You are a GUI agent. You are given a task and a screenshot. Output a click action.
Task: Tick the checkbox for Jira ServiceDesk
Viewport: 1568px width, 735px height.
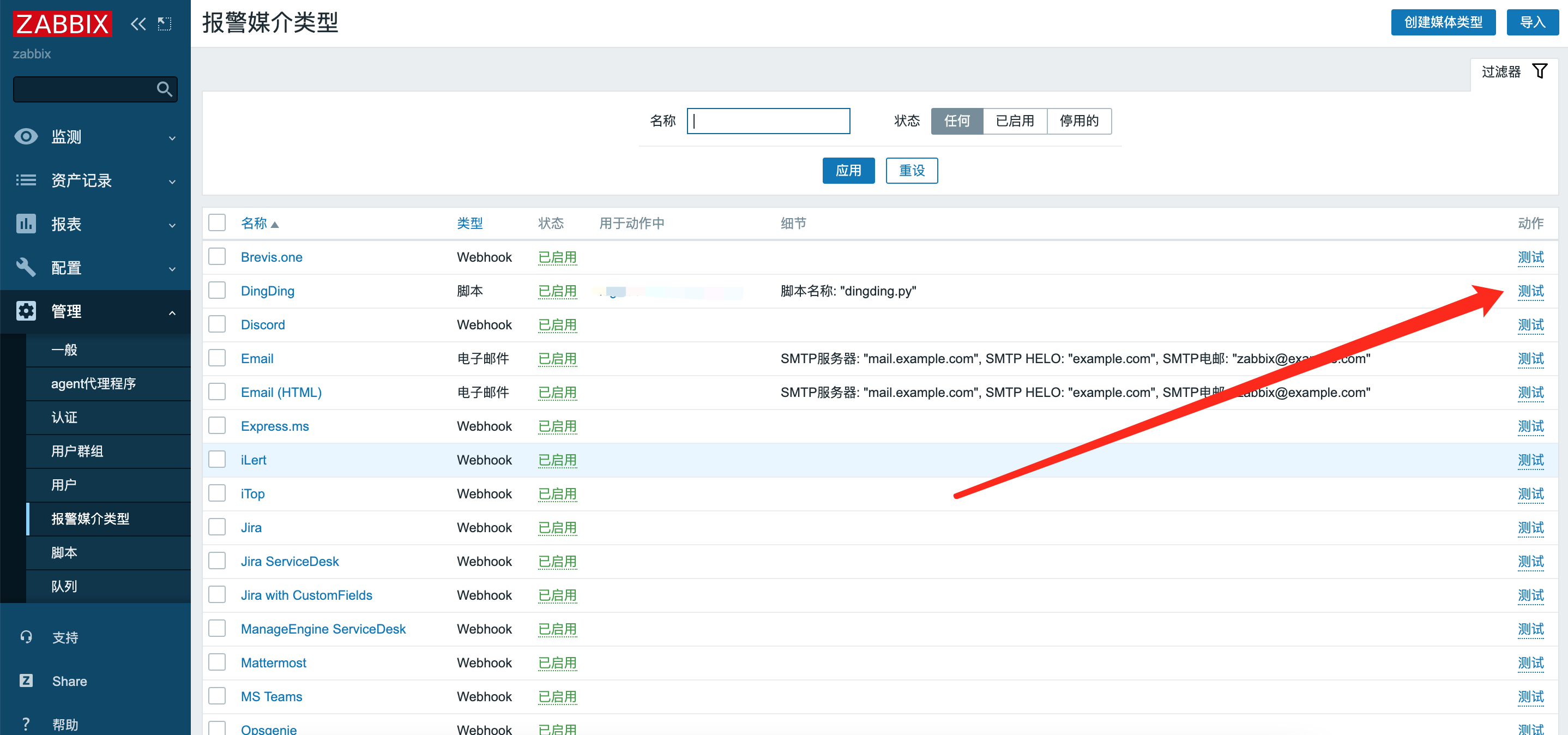coord(216,561)
